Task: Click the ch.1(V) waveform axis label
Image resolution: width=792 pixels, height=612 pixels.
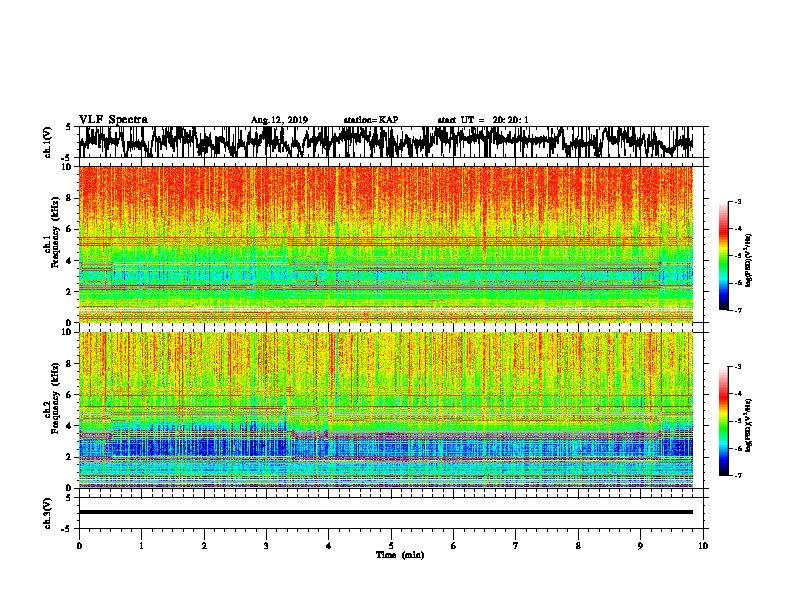Action: (x=48, y=142)
